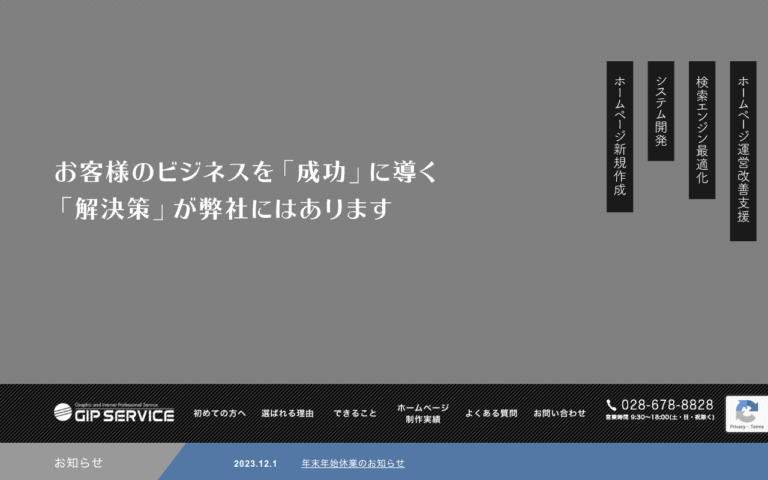Click the phone number 028-678-8828
768x480 pixels.
point(667,405)
